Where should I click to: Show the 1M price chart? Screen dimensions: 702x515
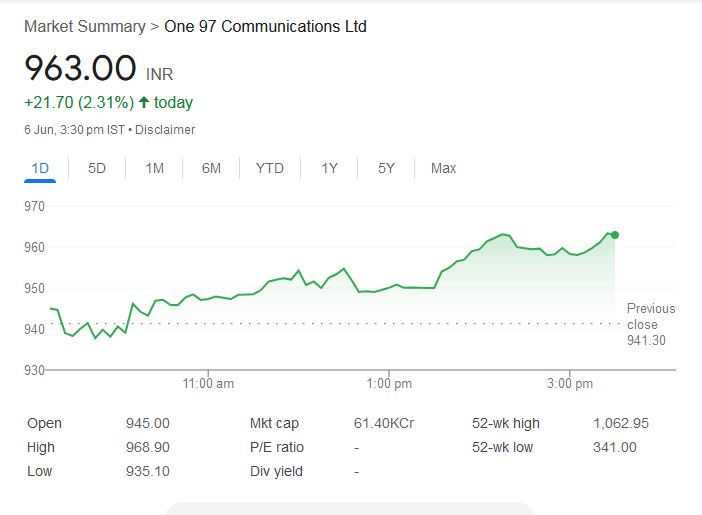pyautogui.click(x=154, y=168)
